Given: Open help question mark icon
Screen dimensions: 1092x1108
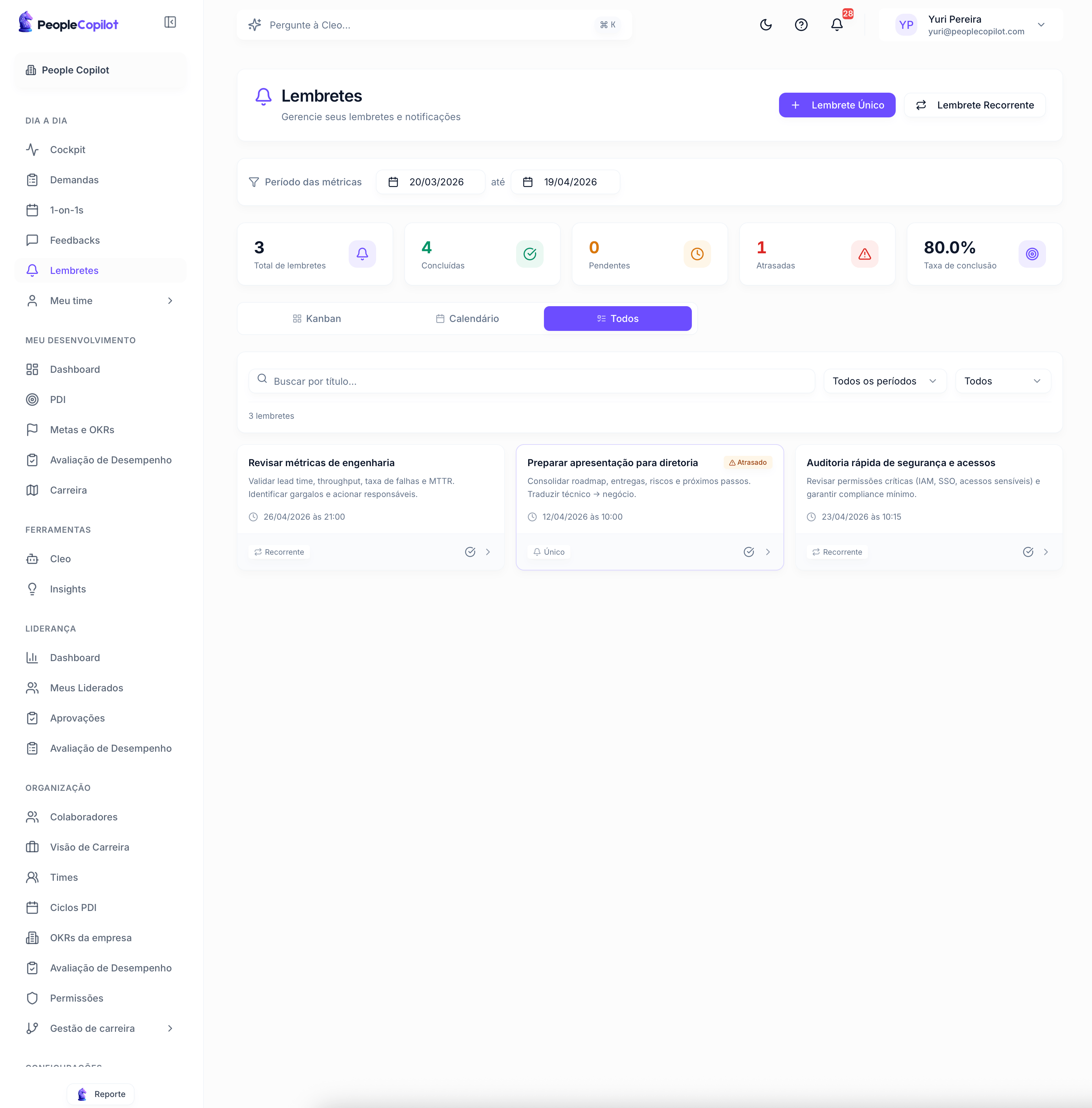Looking at the screenshot, I should coord(801,25).
